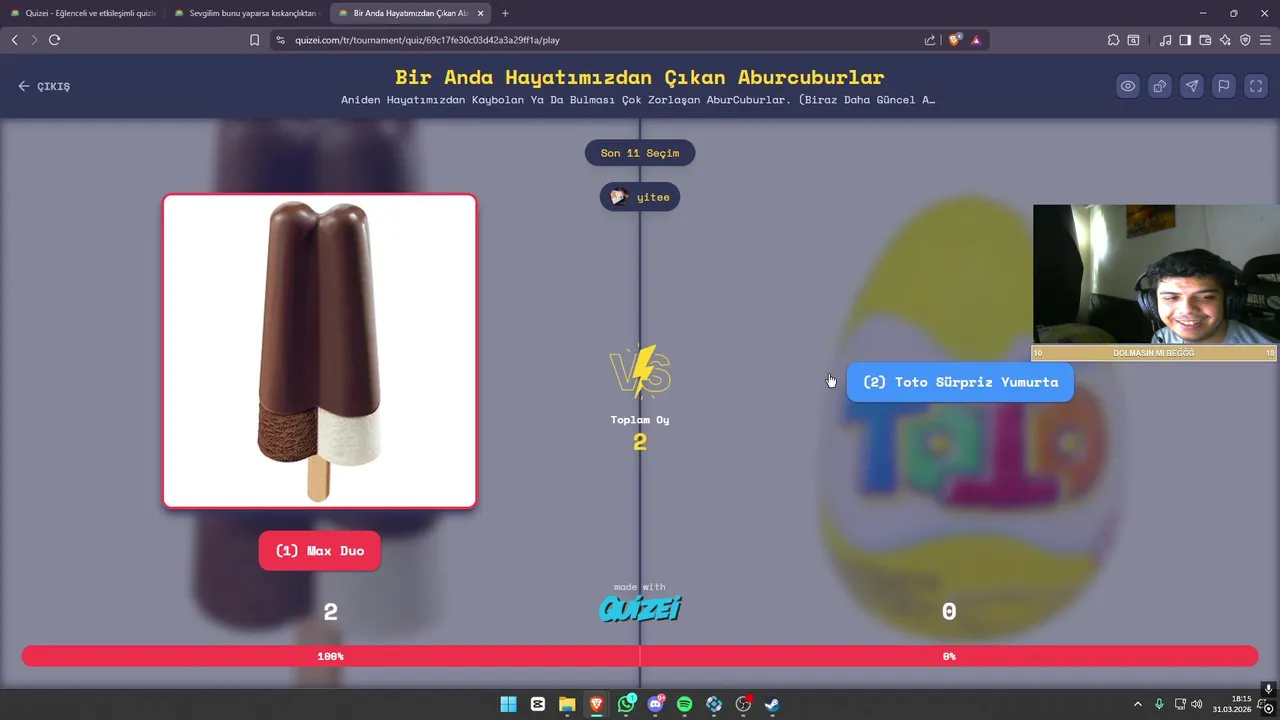Open the Windows Start button
This screenshot has height=720, width=1280.
click(x=508, y=704)
